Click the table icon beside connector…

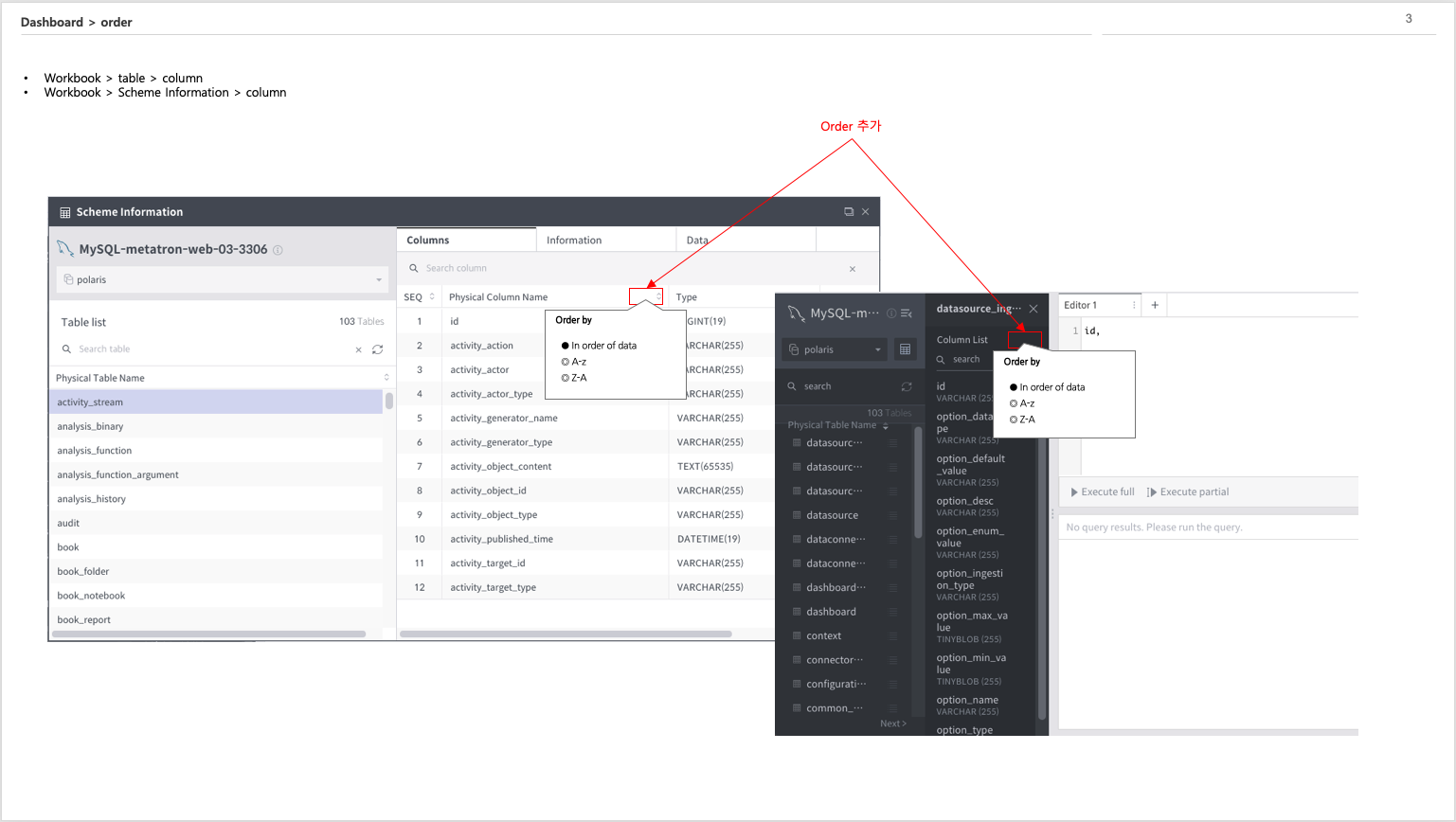coord(797,659)
